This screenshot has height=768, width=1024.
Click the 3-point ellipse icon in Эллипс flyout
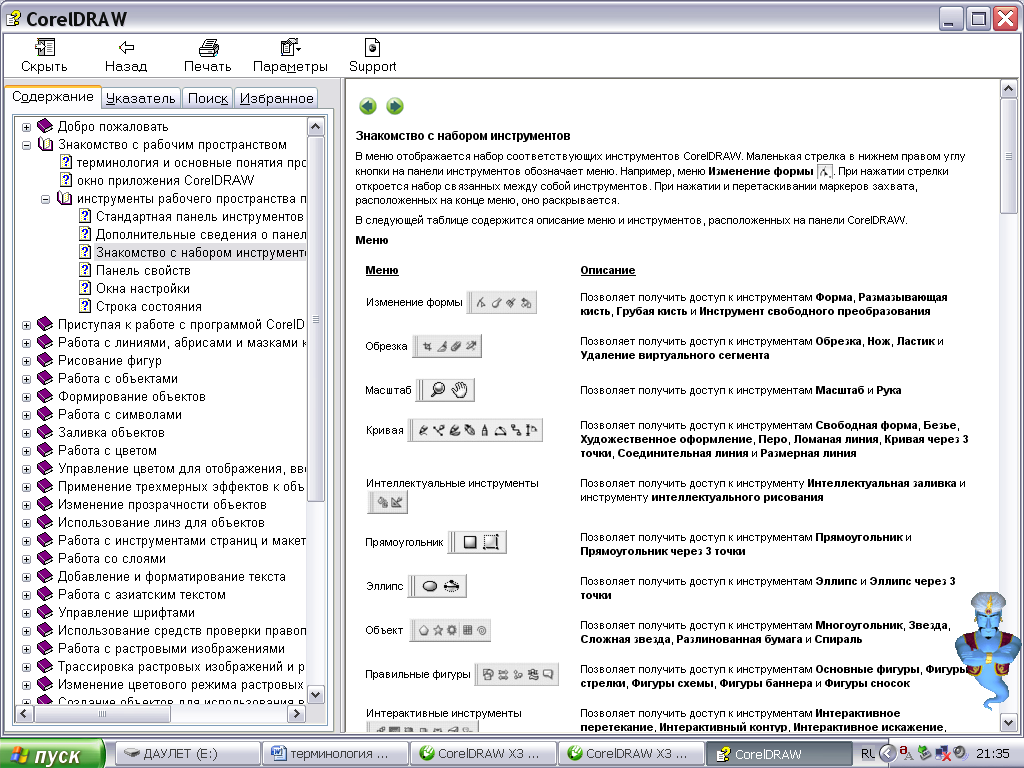451,586
